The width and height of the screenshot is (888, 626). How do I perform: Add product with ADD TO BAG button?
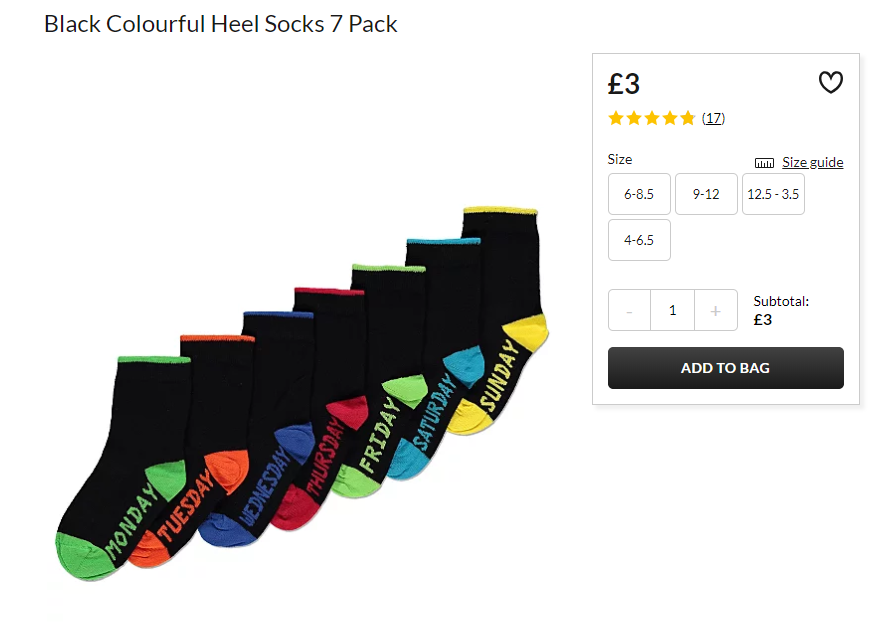click(x=725, y=368)
